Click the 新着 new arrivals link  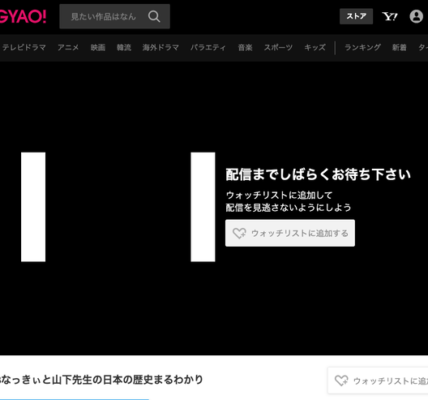pos(399,48)
